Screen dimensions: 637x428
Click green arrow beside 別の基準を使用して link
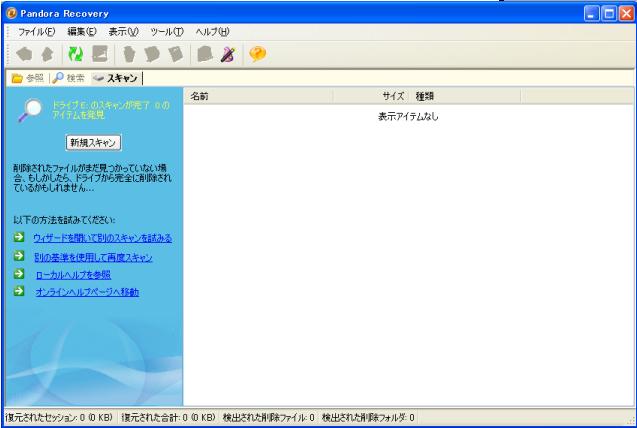point(19,255)
